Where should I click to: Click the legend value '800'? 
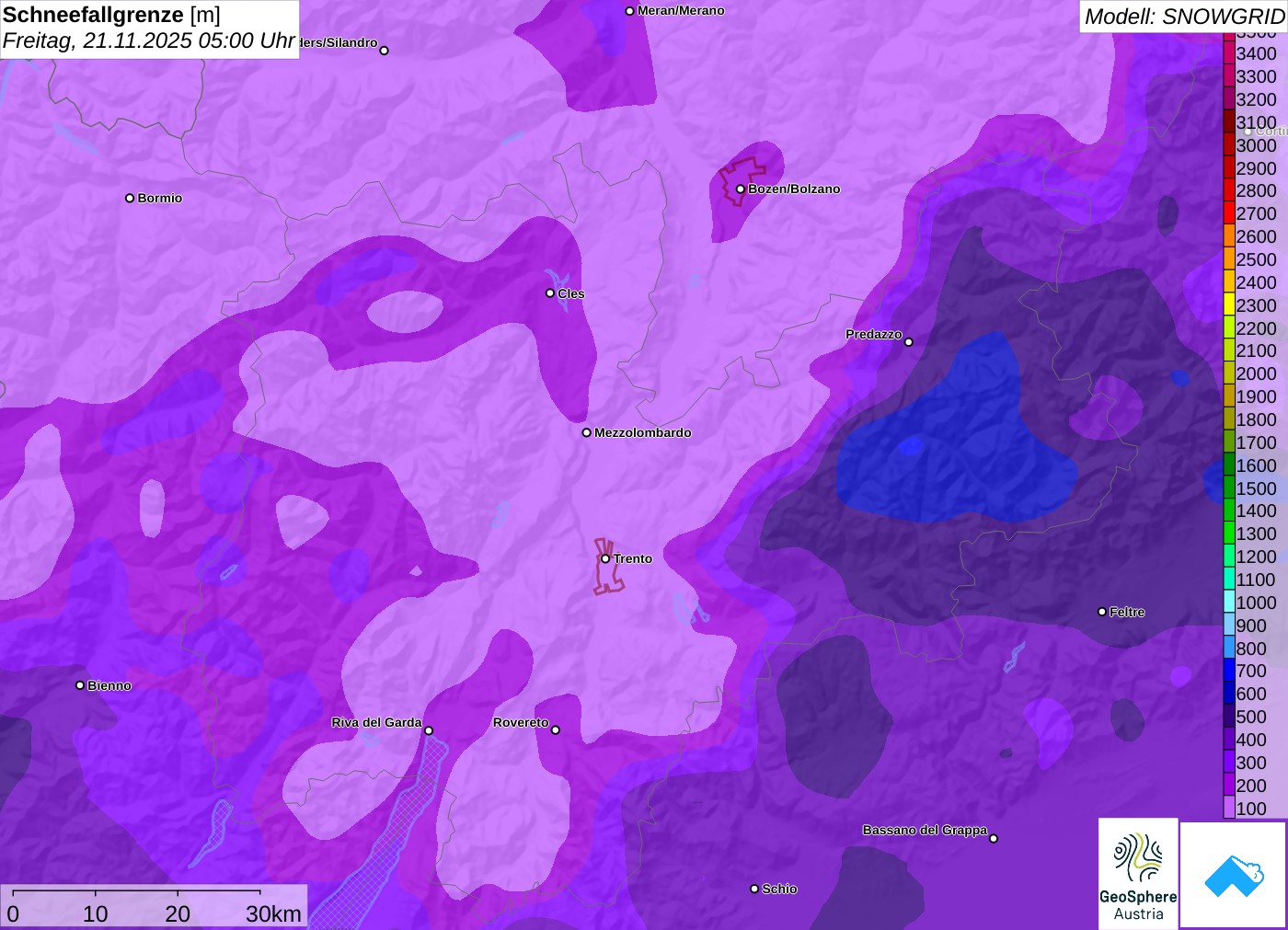(x=1251, y=649)
